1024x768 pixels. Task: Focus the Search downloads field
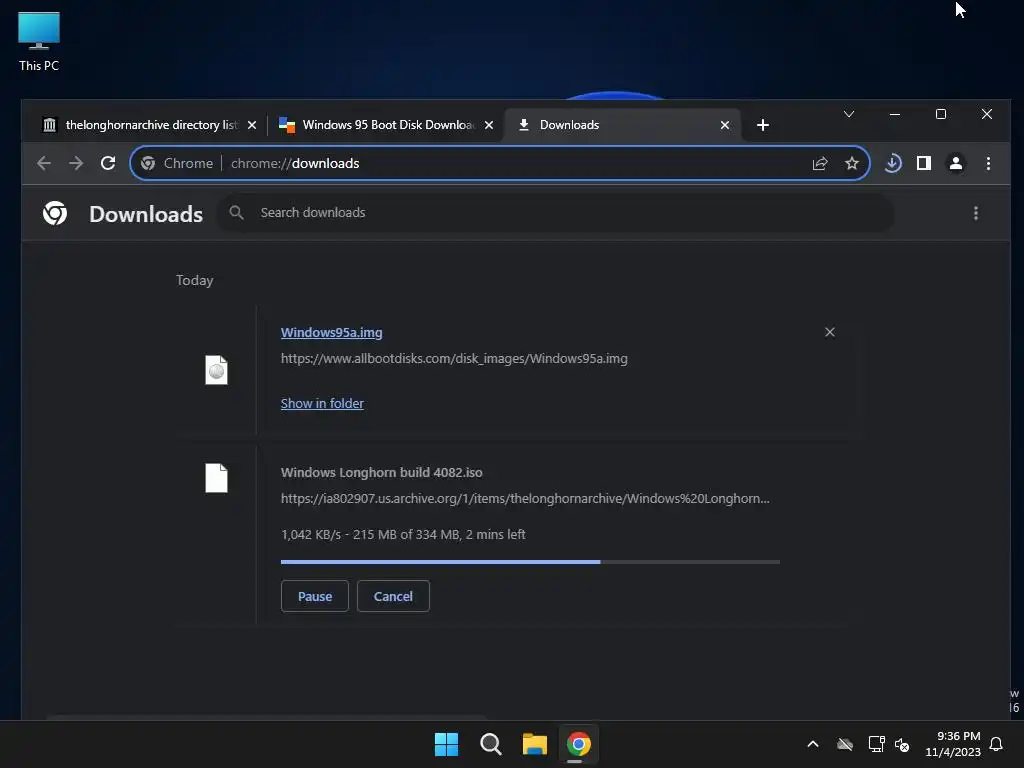pyautogui.click(x=555, y=213)
